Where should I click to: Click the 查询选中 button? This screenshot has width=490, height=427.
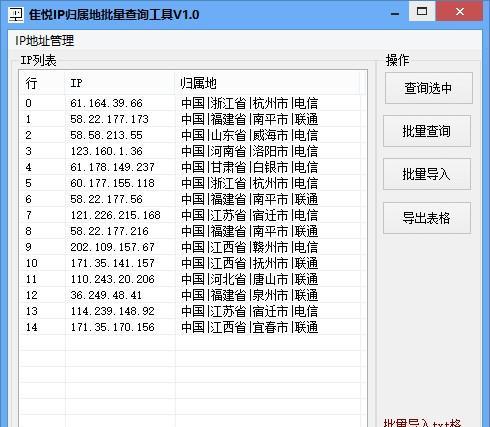point(429,88)
